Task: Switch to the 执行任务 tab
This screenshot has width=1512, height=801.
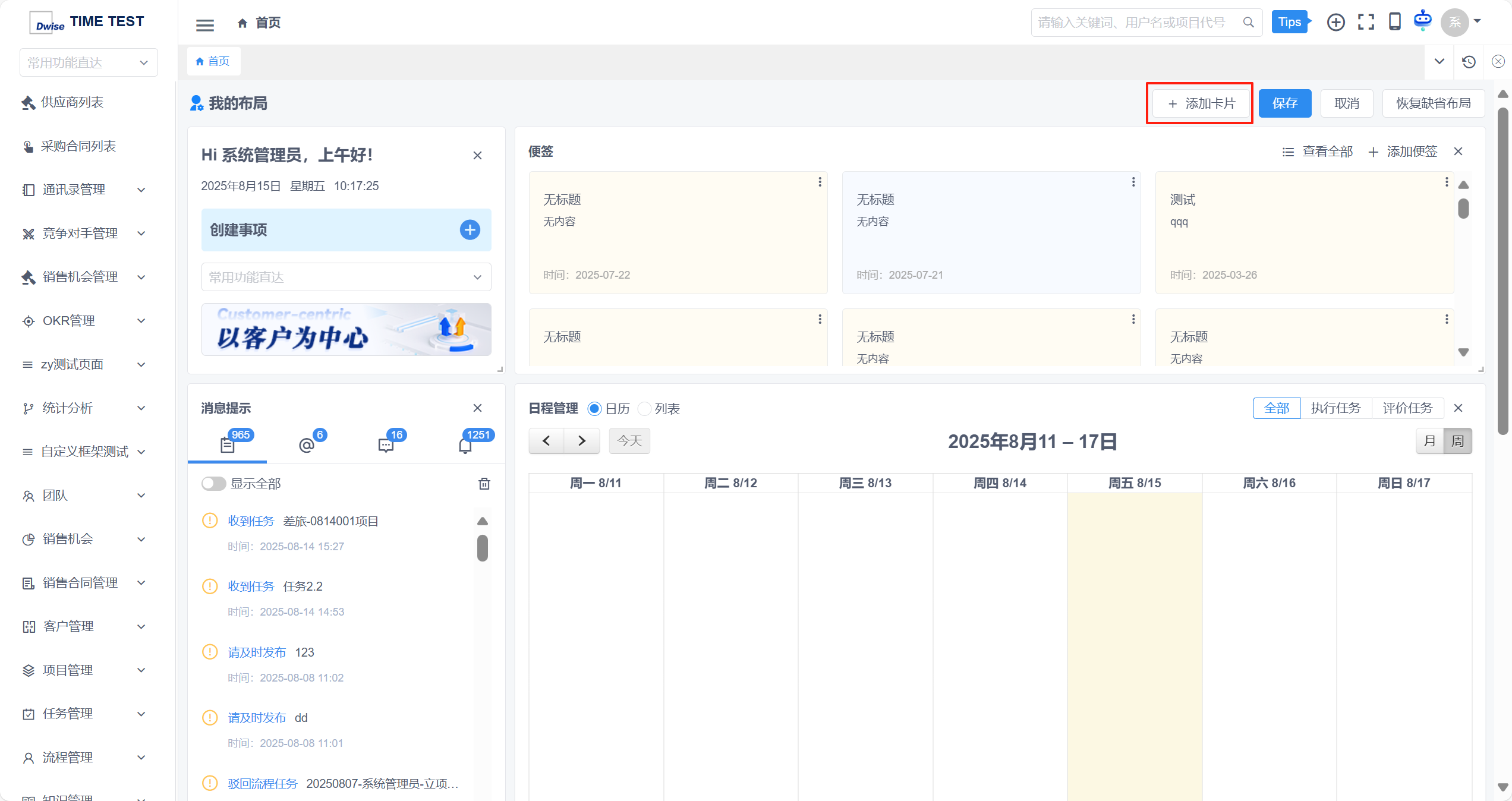Action: 1335,408
